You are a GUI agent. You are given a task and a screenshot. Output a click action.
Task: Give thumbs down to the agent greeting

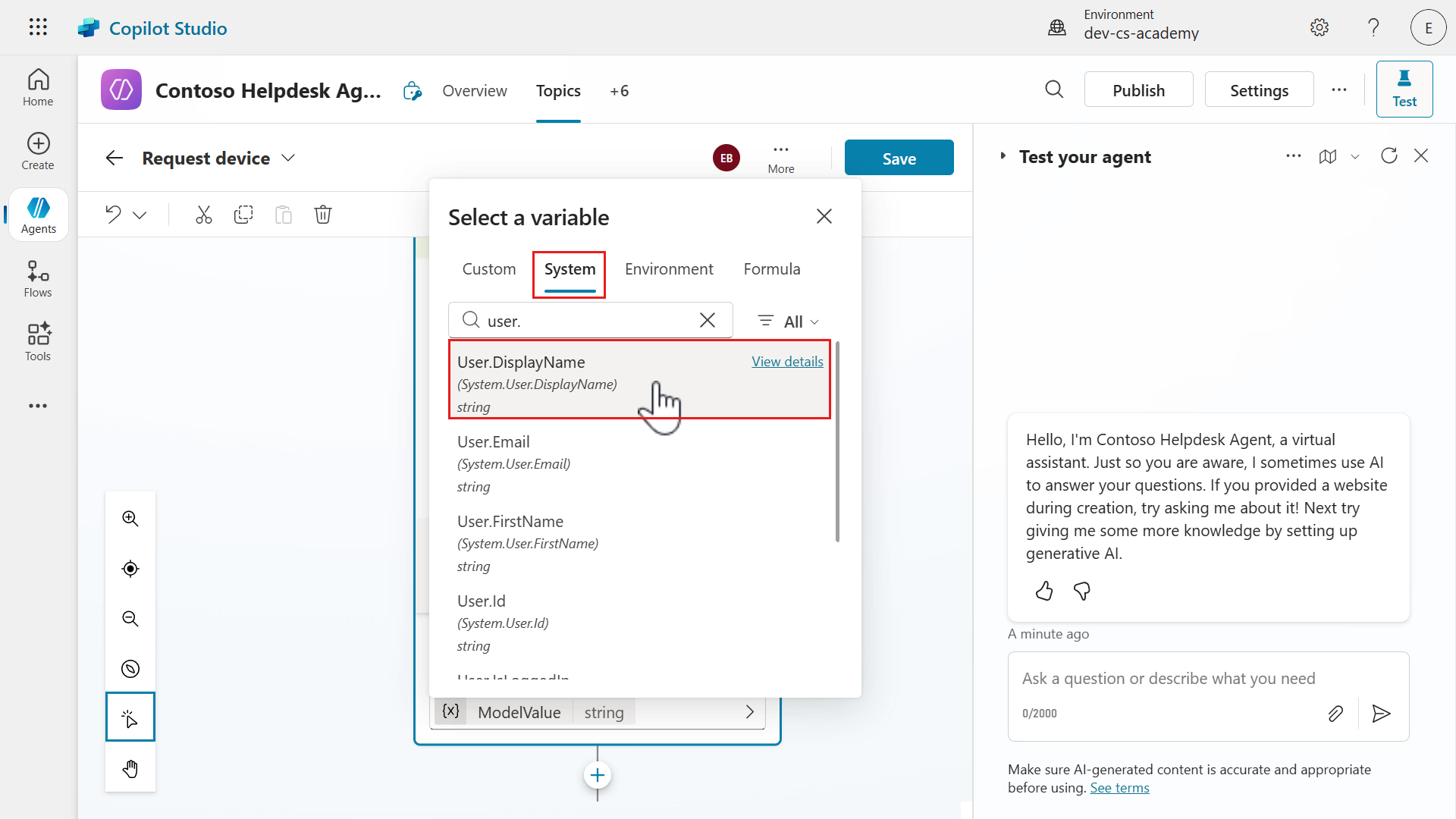1081,591
